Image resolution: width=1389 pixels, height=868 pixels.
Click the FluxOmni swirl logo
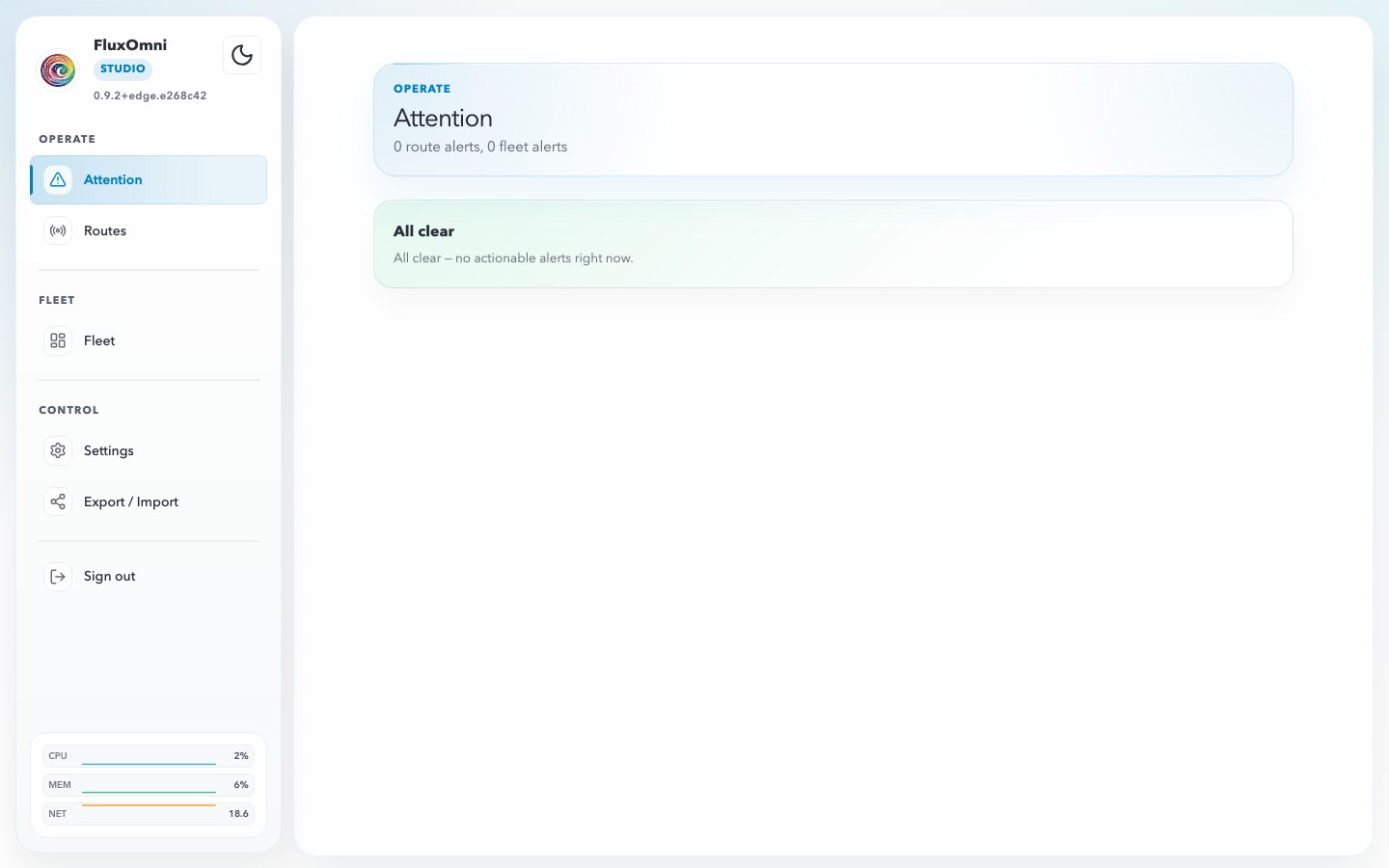(x=58, y=69)
